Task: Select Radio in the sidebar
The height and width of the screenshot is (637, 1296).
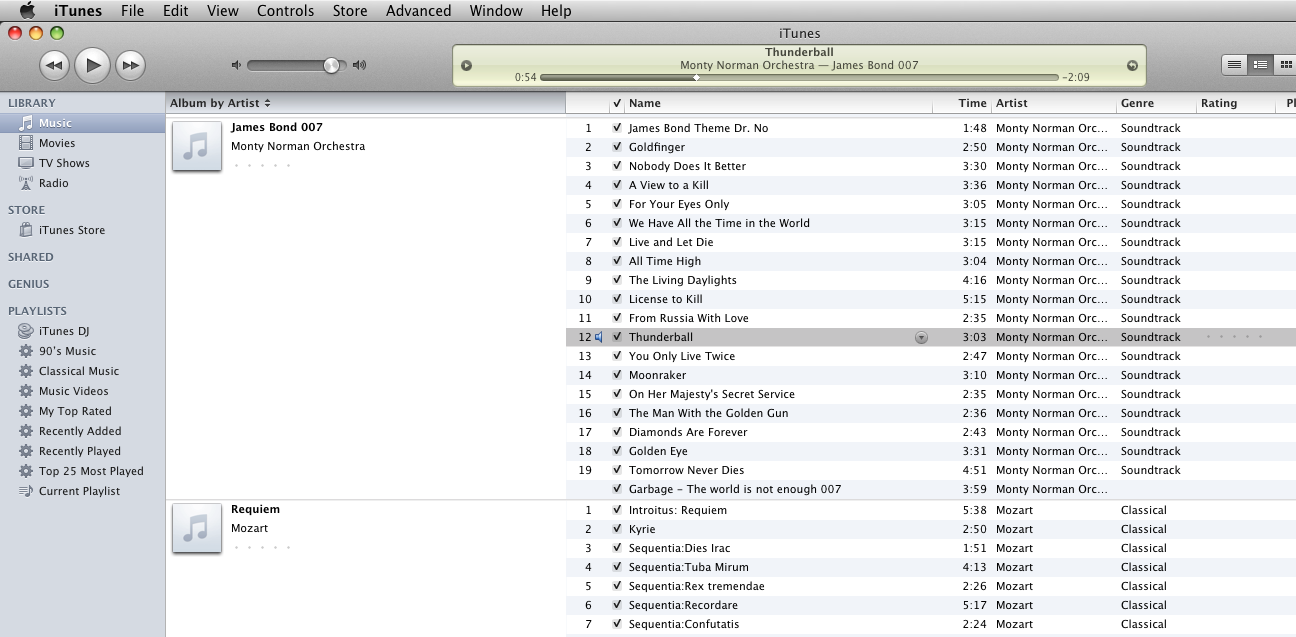Action: [x=83, y=183]
